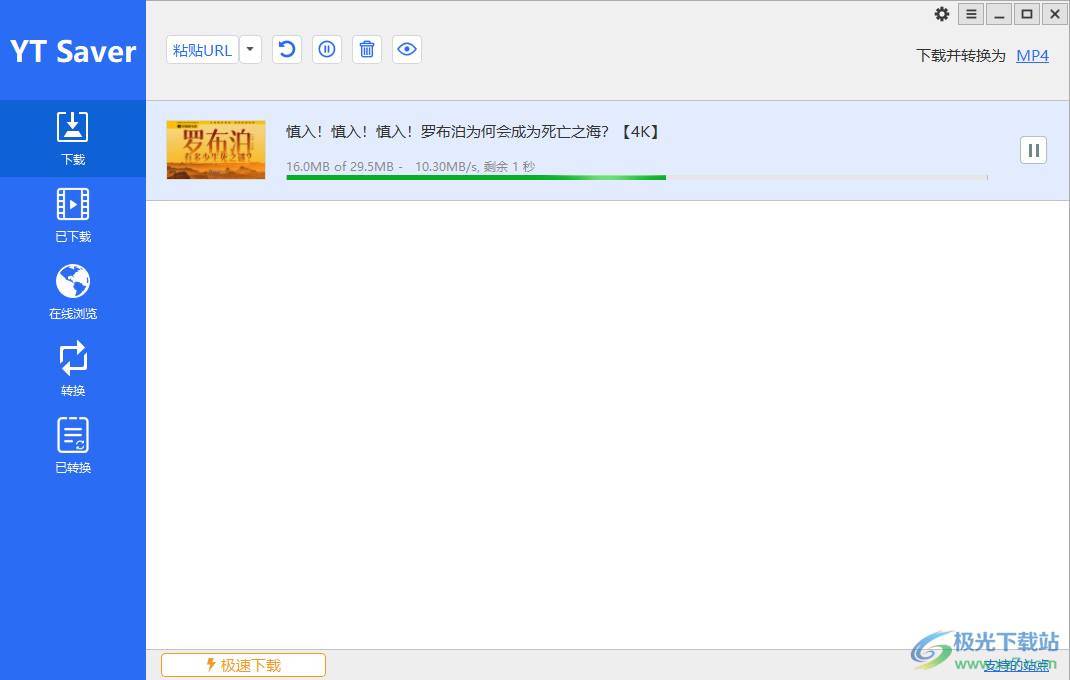Switch to 在线浏览 online browser tab

[x=73, y=292]
